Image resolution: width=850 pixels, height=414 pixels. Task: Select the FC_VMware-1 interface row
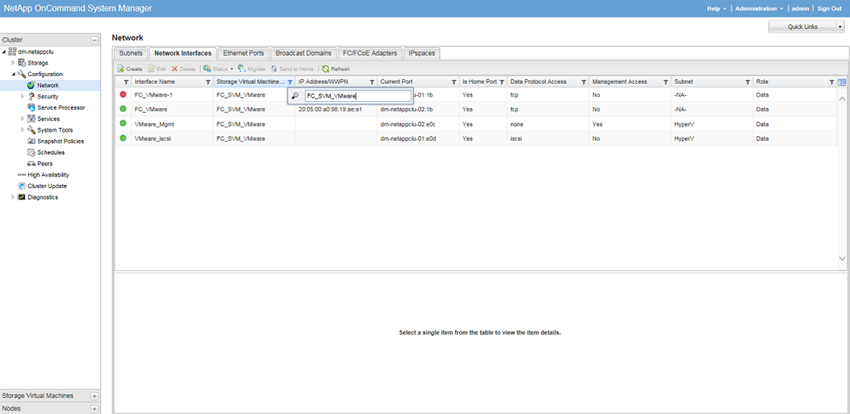476,95
